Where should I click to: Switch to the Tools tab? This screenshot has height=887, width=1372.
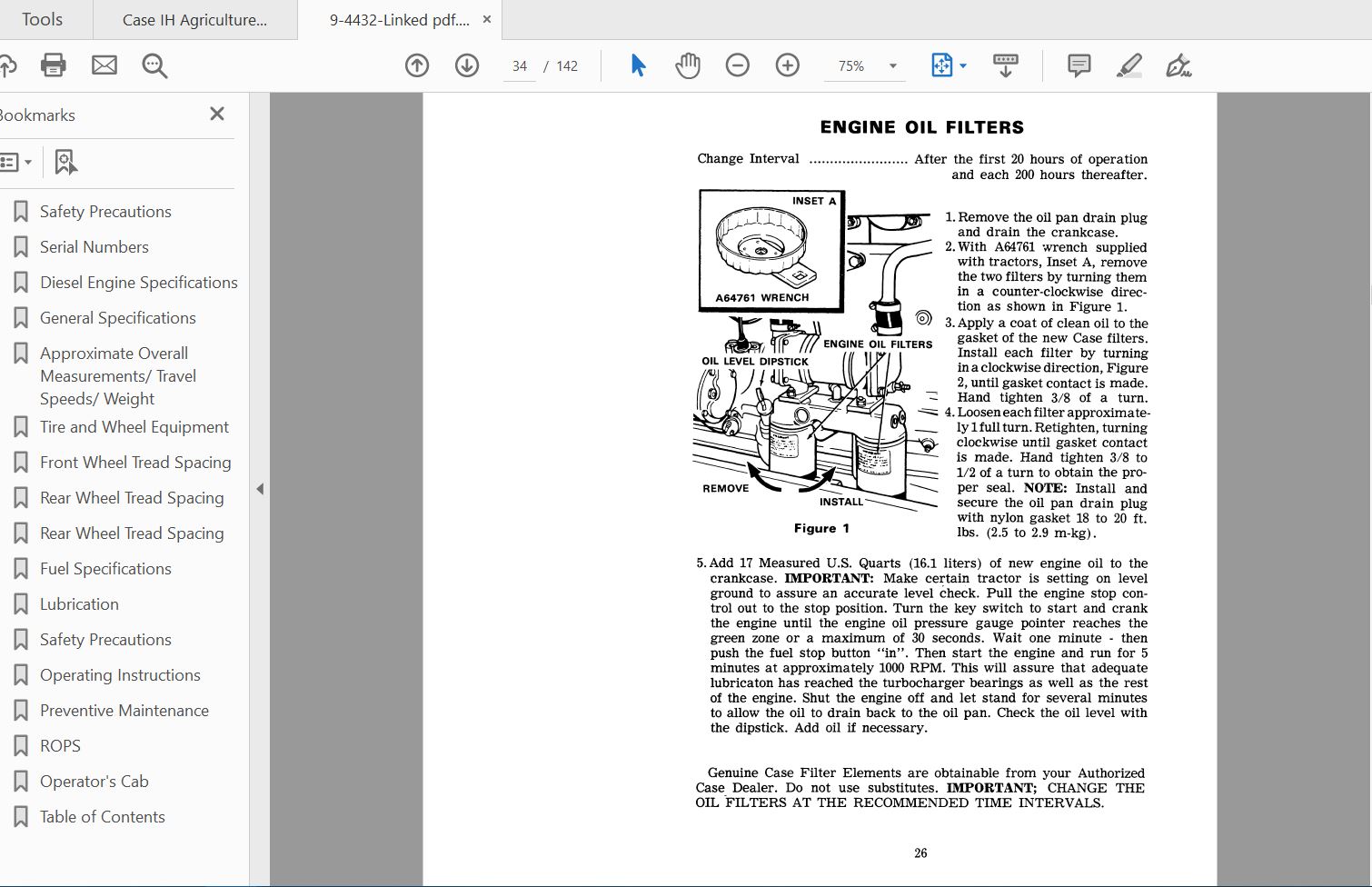click(42, 19)
